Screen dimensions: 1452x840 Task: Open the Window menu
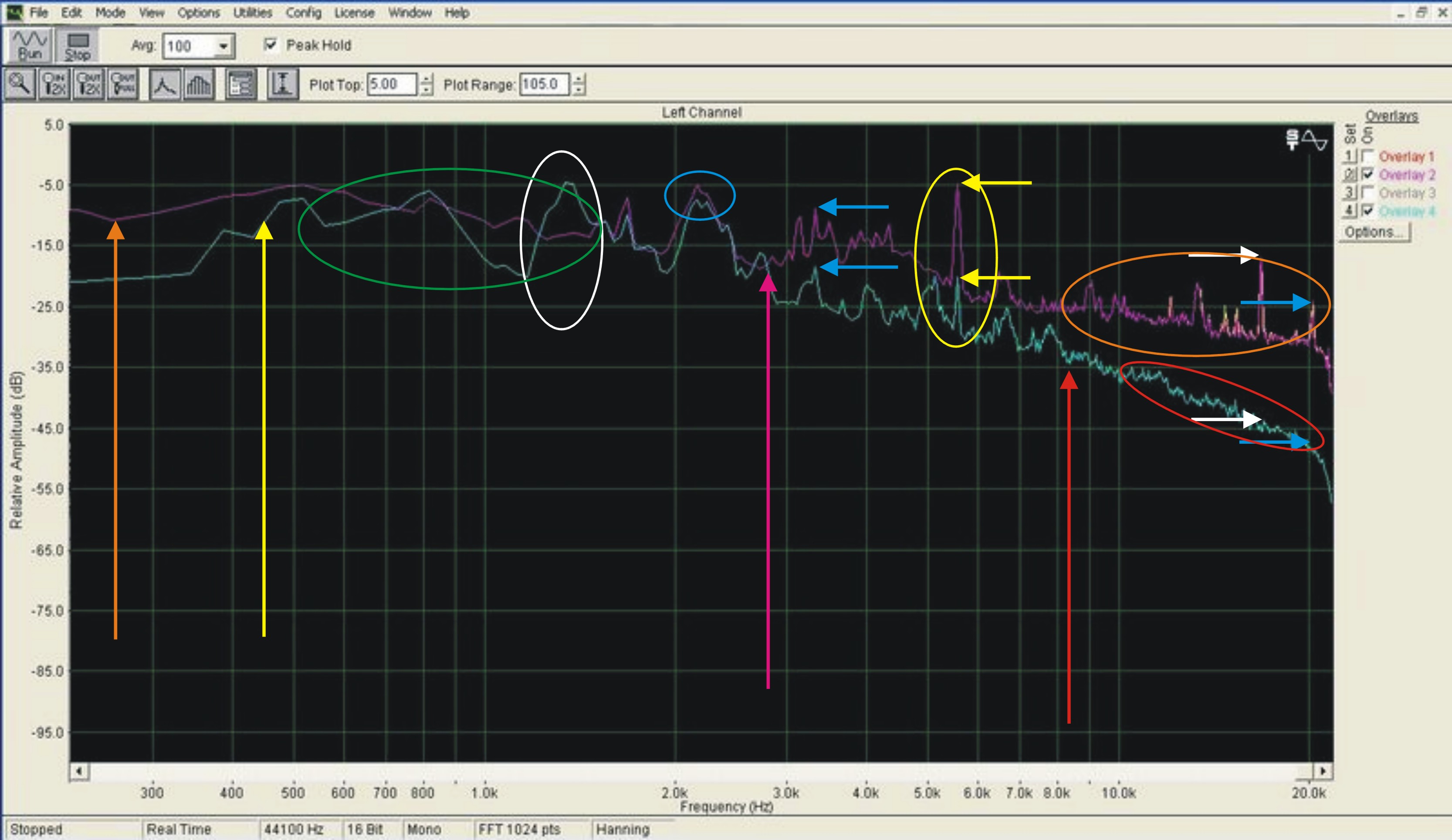pos(410,13)
